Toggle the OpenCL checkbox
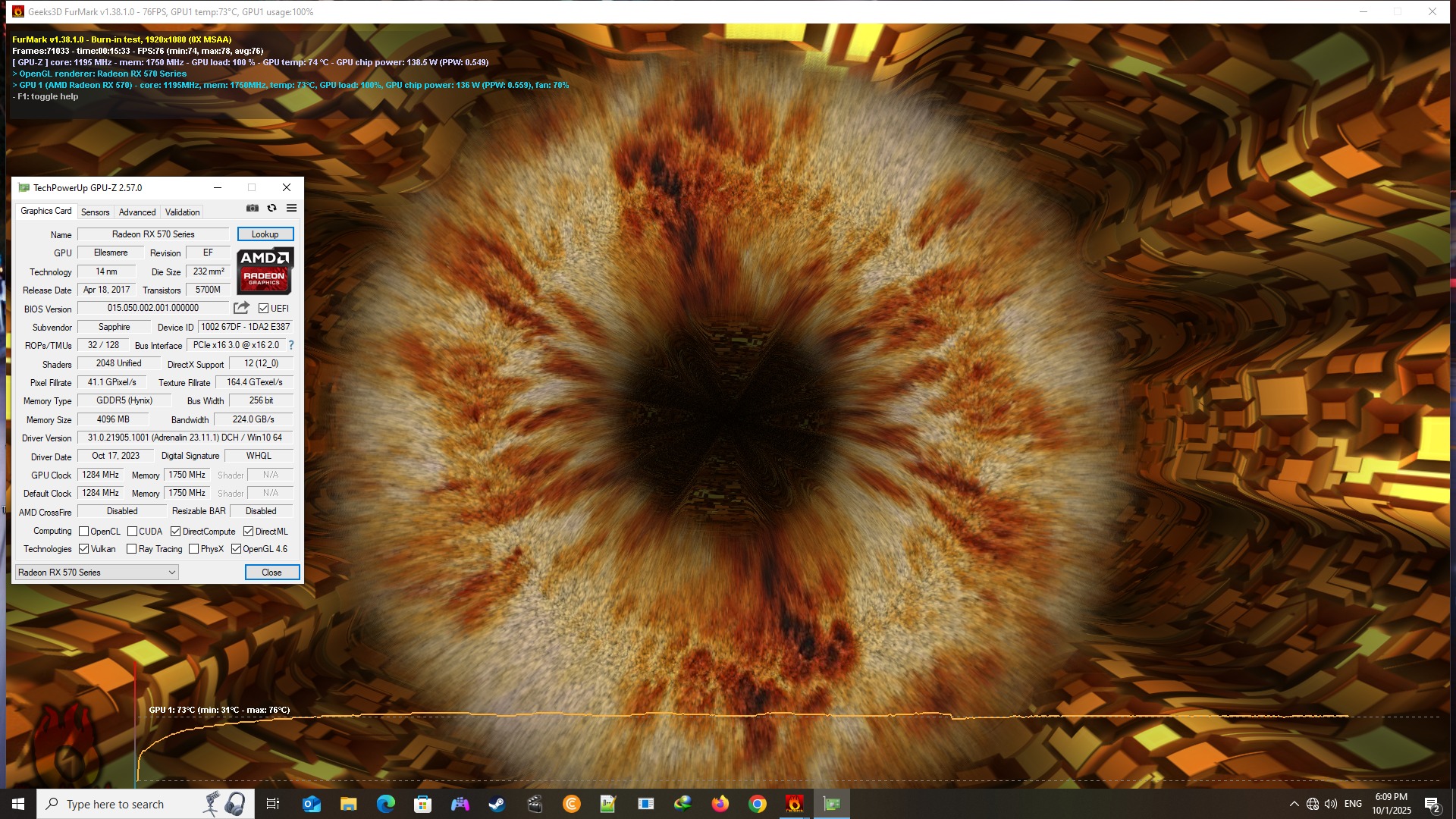Screen dimensions: 1456x819 click(84, 532)
